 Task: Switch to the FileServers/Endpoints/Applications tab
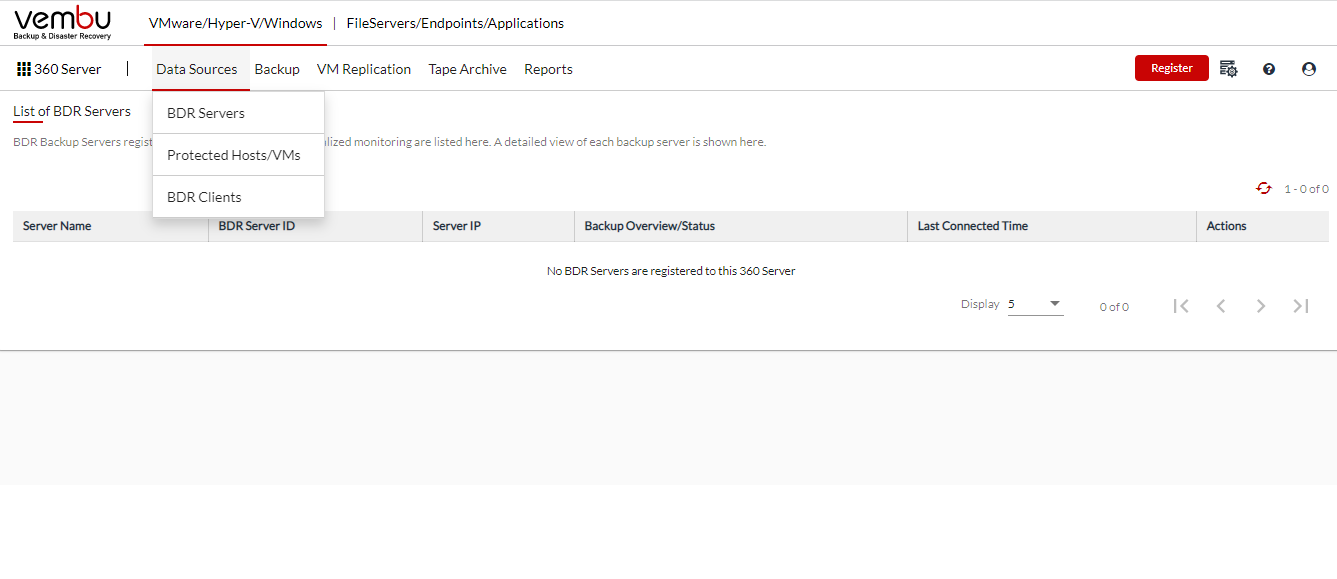(455, 23)
